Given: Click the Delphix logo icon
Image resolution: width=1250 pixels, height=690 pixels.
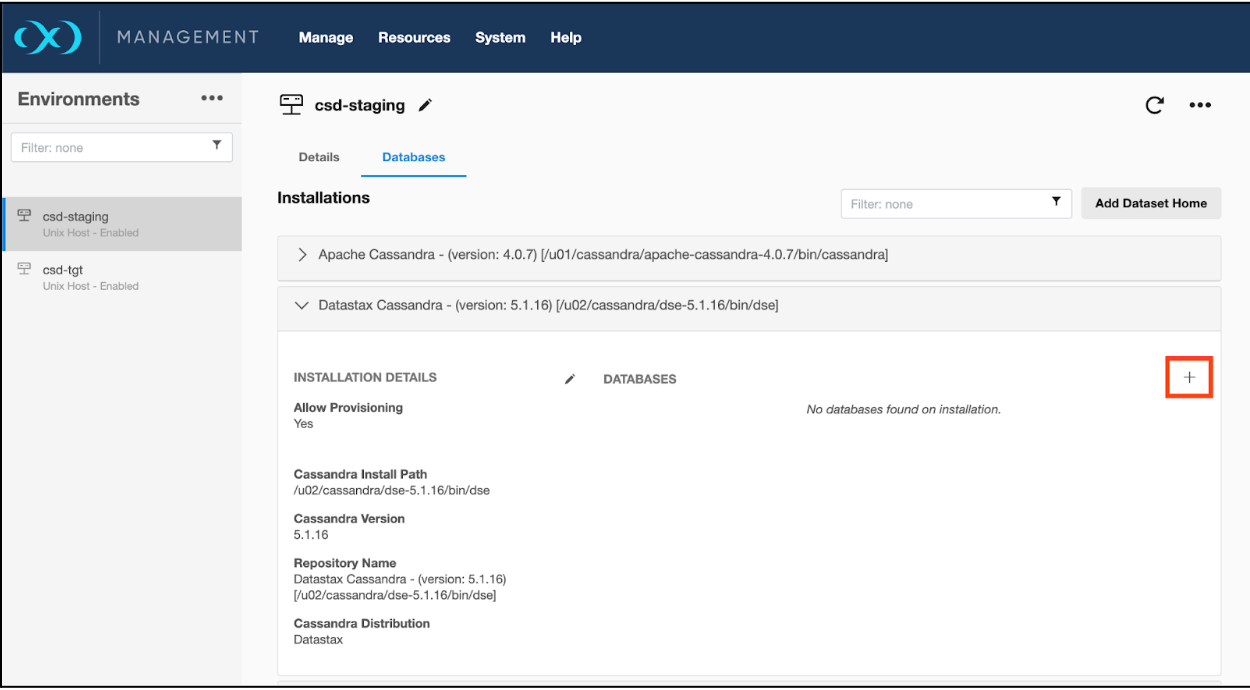Looking at the screenshot, I should pyautogui.click(x=48, y=37).
